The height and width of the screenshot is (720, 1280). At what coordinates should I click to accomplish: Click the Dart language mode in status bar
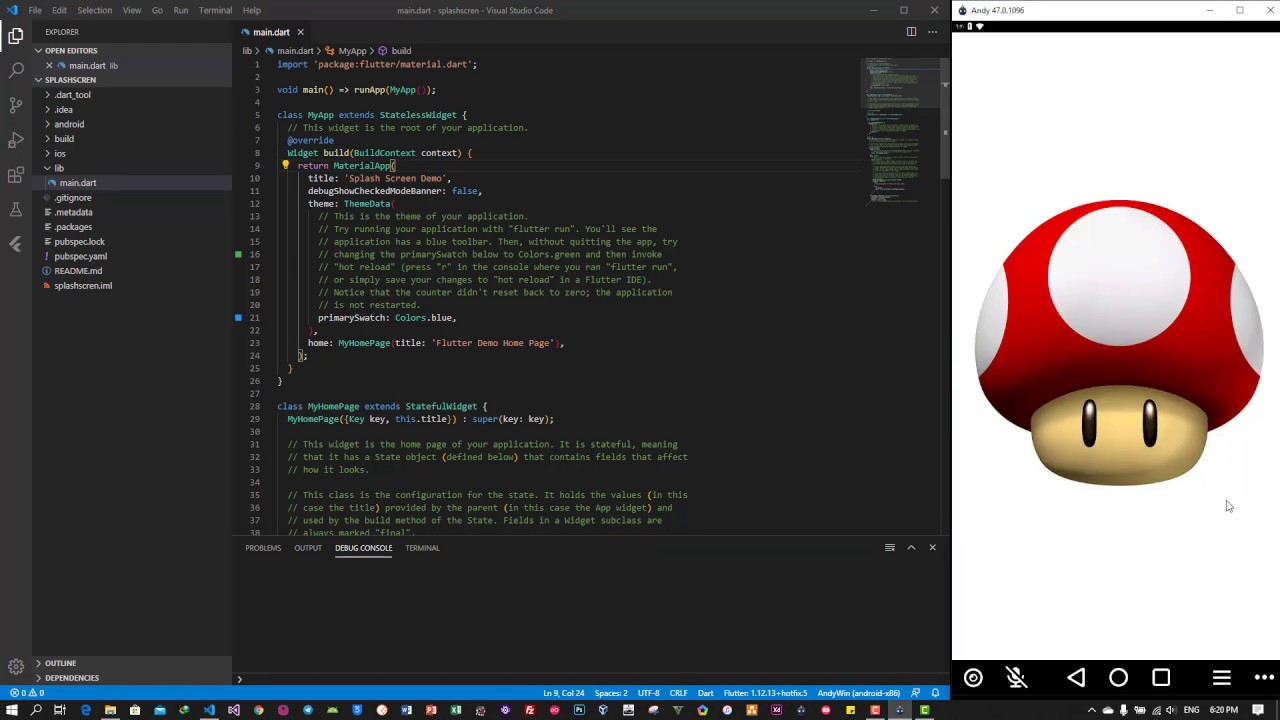coord(705,693)
